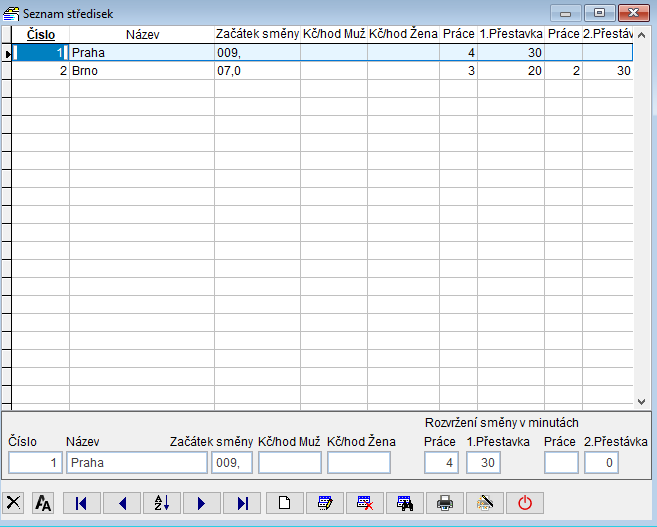The width and height of the screenshot is (657, 527).
Task: Focus the first Práce field showing 4
Action: (x=441, y=462)
